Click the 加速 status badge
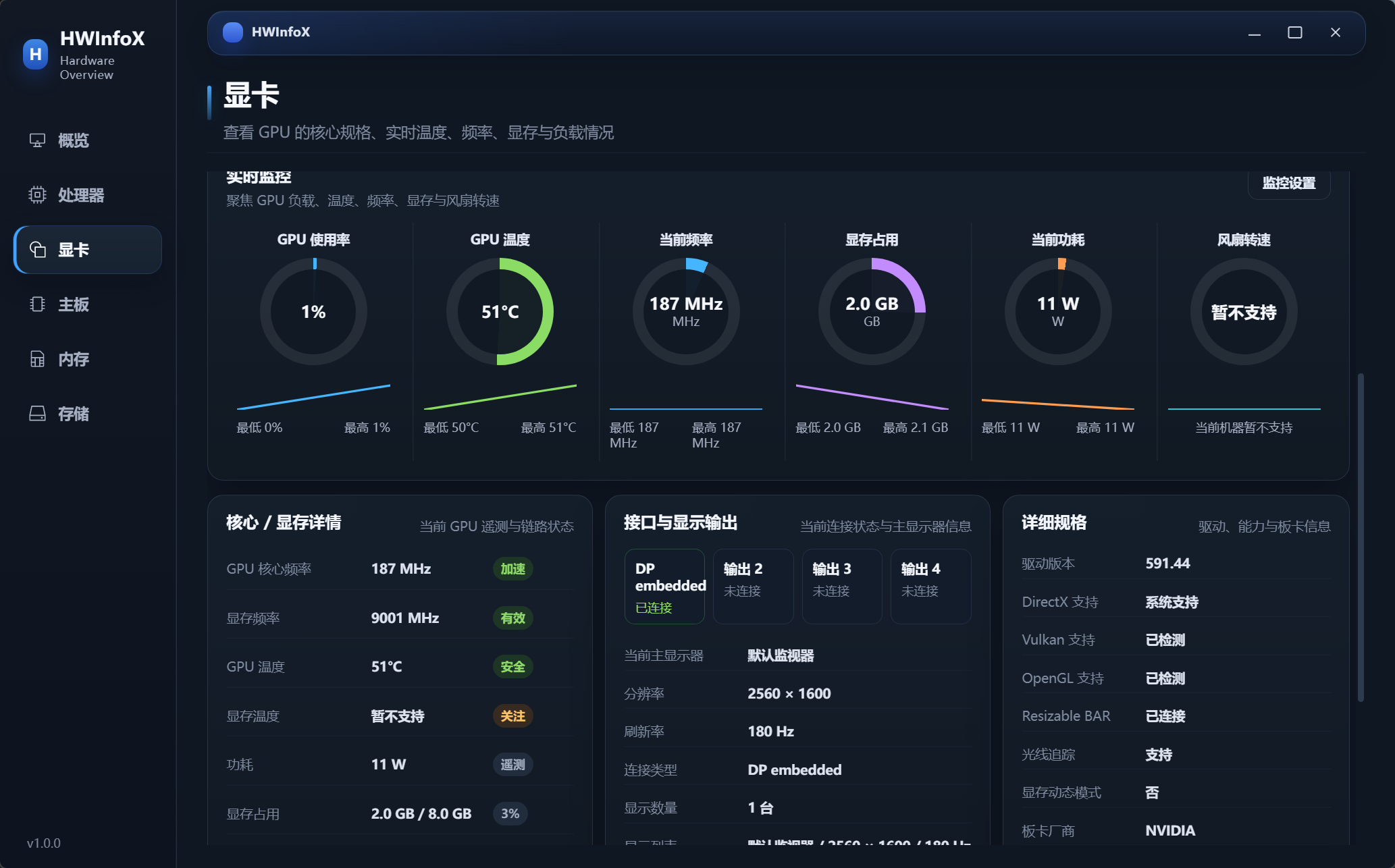This screenshot has height=868, width=1395. coord(512,569)
